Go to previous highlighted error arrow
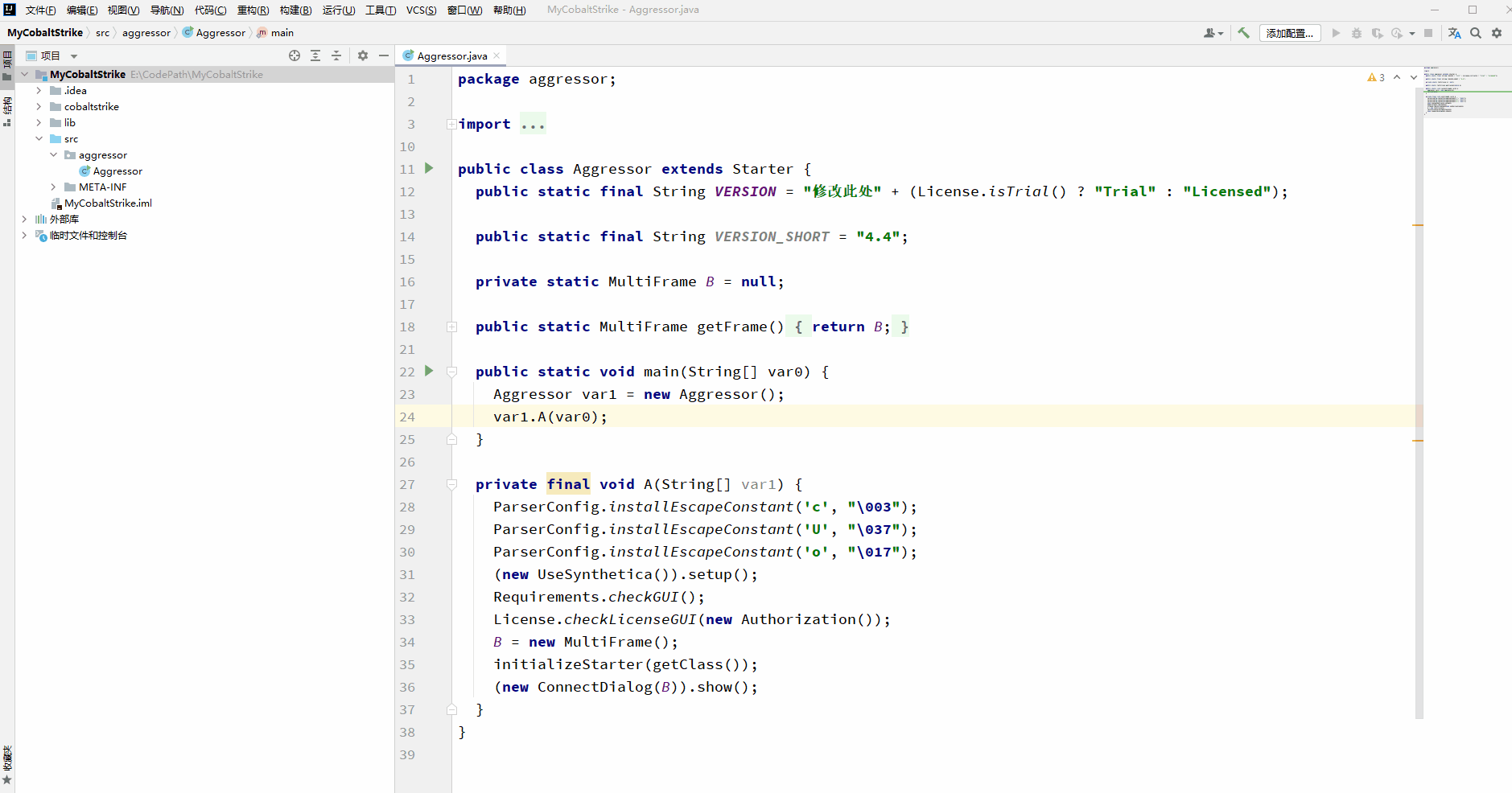1512x793 pixels. pyautogui.click(x=1397, y=77)
